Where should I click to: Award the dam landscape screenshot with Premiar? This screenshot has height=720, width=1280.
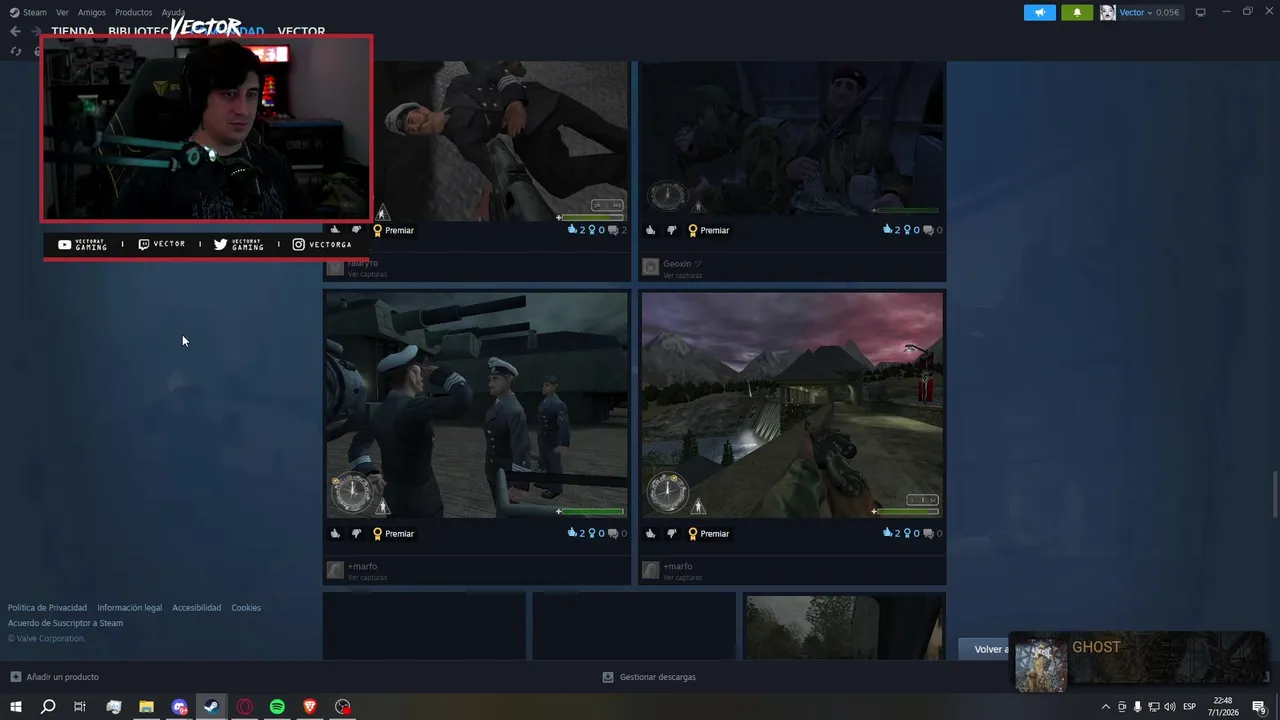708,533
